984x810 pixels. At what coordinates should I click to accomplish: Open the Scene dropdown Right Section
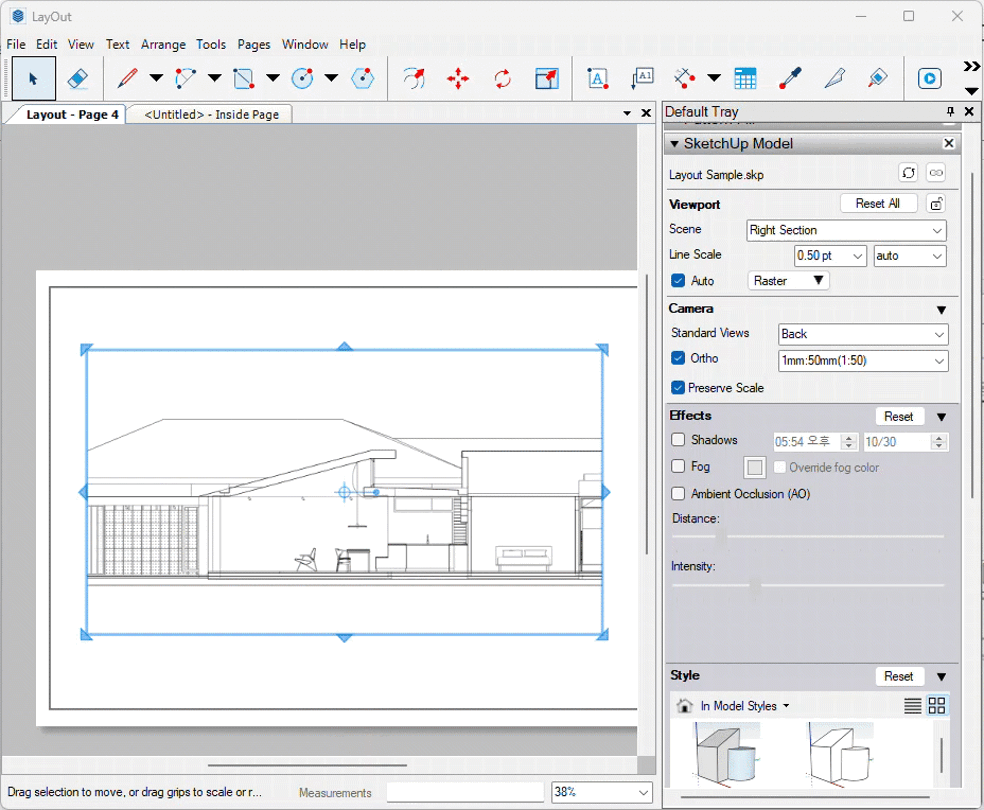[846, 230]
